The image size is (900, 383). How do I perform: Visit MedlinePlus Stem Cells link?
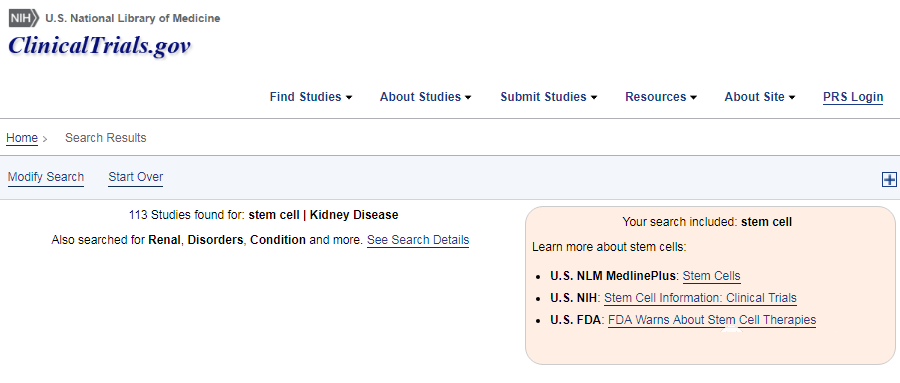point(711,276)
